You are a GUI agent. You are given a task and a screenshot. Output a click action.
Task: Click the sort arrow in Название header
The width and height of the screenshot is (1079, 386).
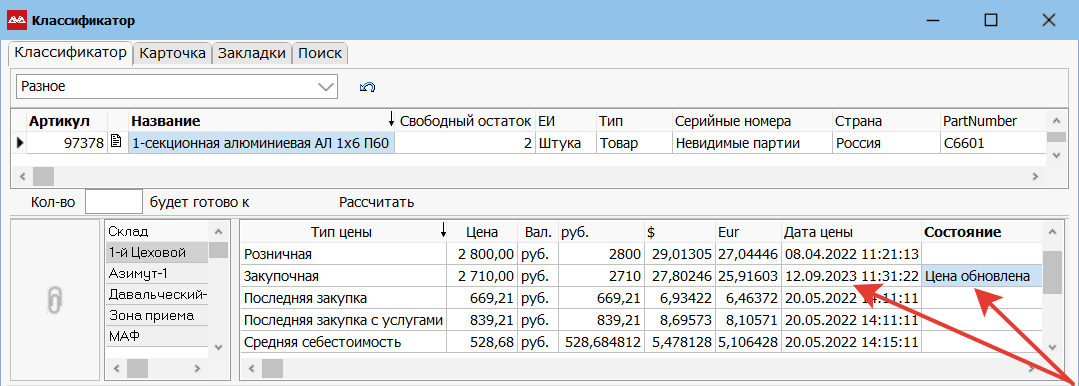click(x=391, y=121)
